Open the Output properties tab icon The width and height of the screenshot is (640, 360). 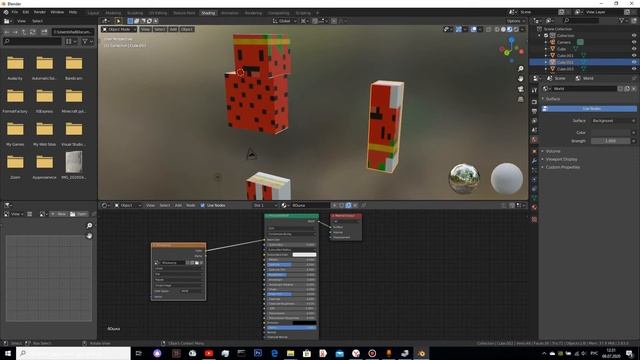[534, 111]
